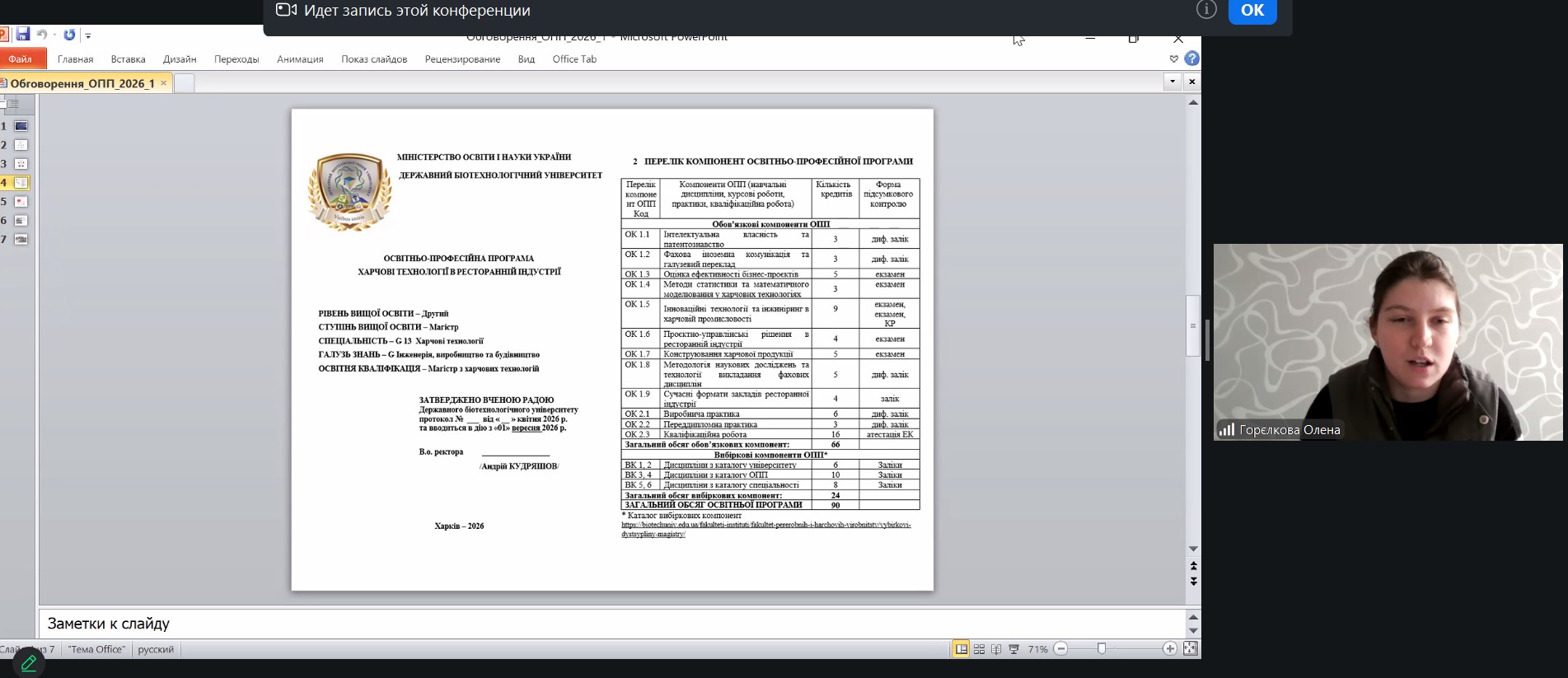Click the Save icon in quick access toolbar
The image size is (1568, 678).
(23, 35)
